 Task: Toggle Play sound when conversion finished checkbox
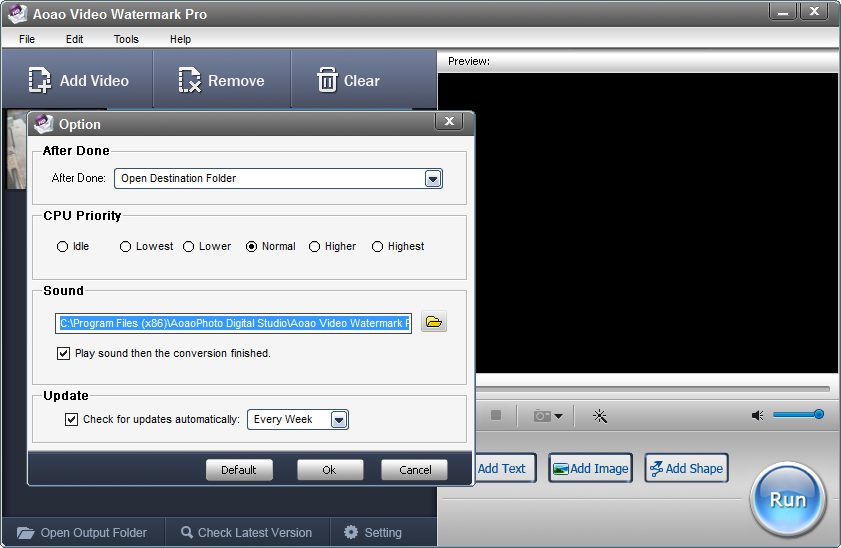click(63, 353)
